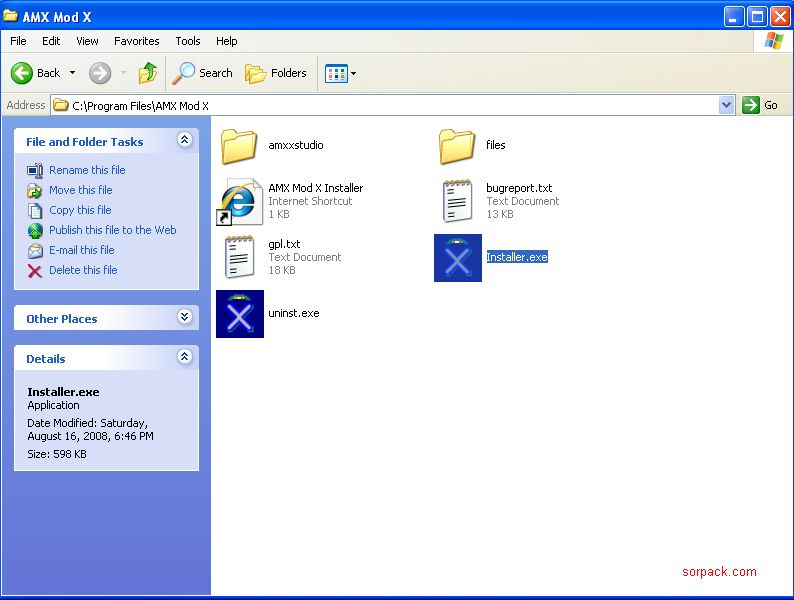The height and width of the screenshot is (600, 794).
Task: Open the Search toolbar button
Action: tap(203, 73)
